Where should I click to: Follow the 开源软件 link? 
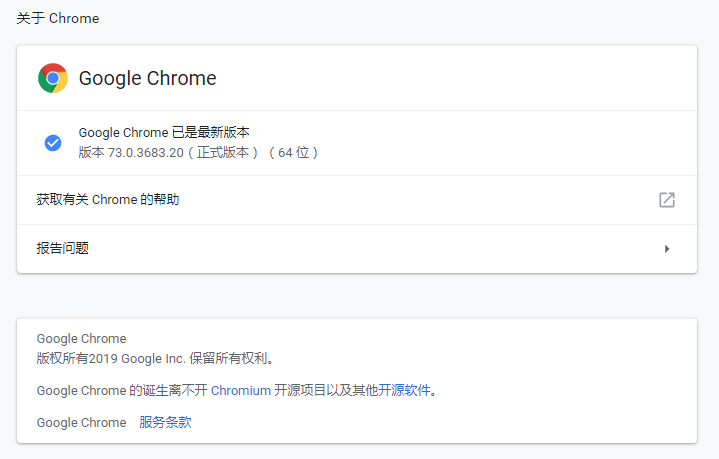coord(404,390)
